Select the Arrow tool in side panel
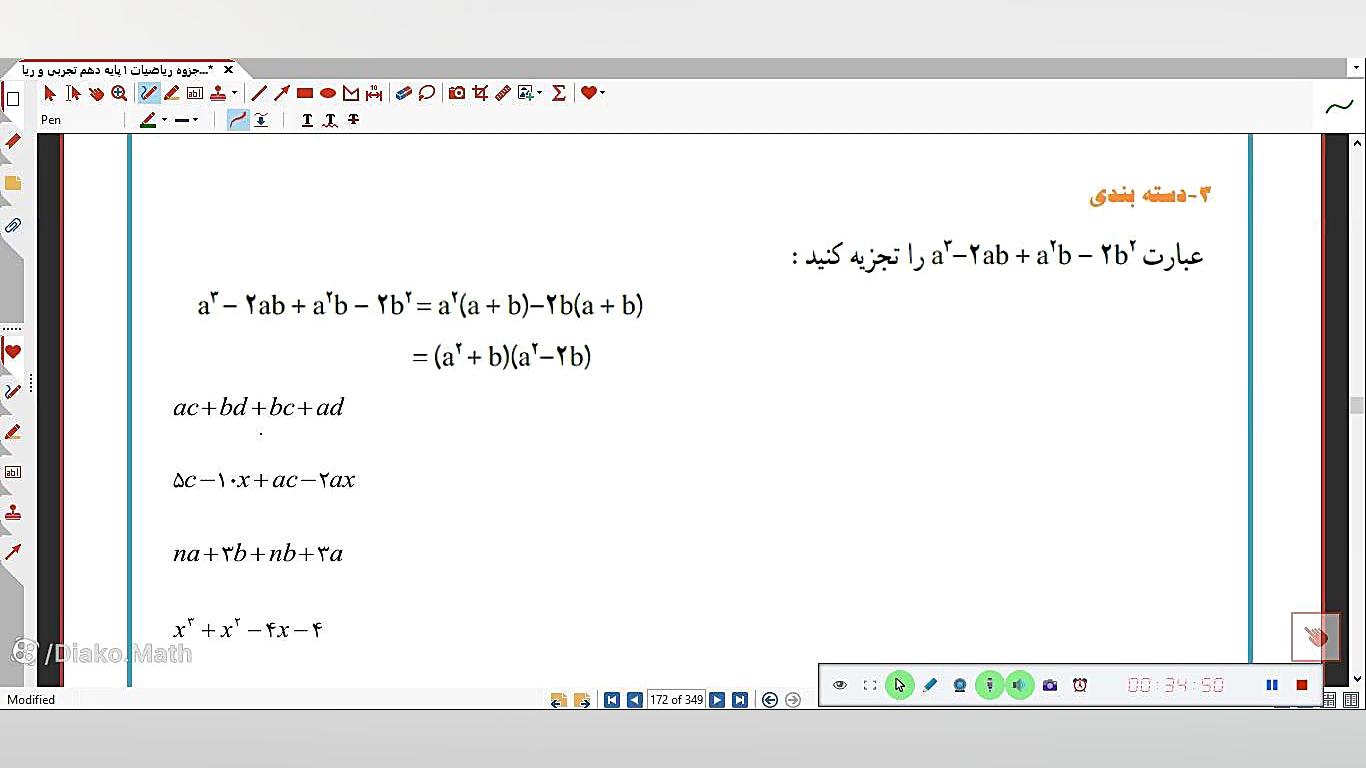This screenshot has width=1366, height=768. (x=12, y=552)
